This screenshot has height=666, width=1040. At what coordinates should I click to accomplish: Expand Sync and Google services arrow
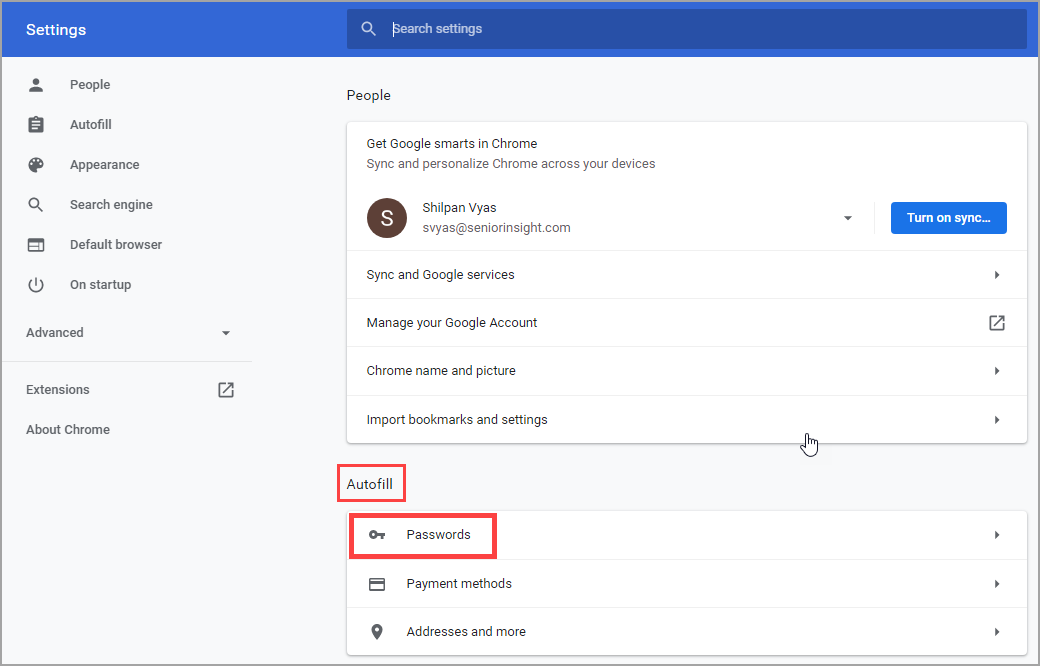997,275
